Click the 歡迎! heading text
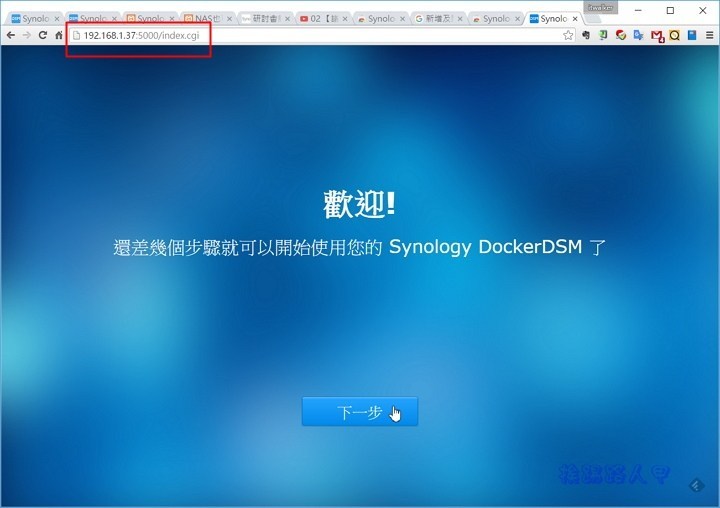 [360, 205]
